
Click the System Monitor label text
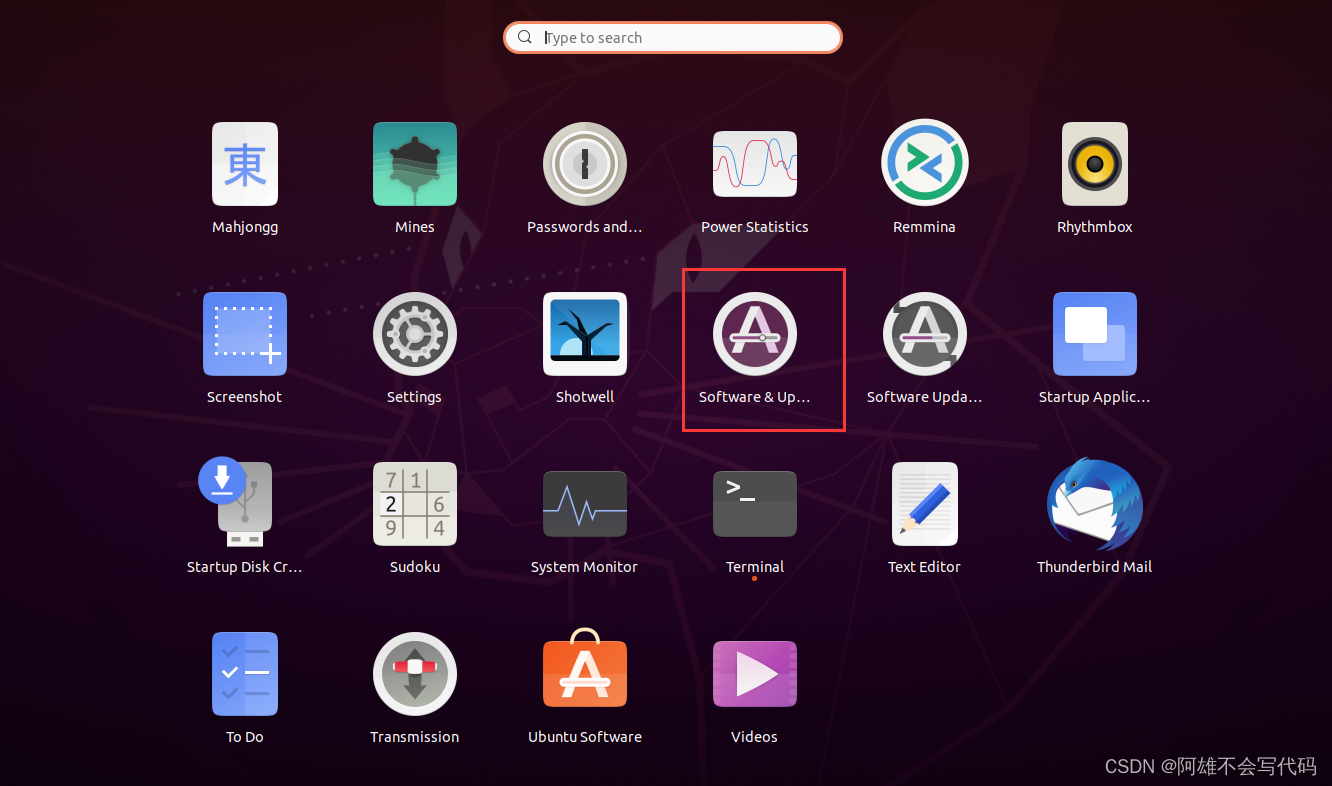pos(584,567)
